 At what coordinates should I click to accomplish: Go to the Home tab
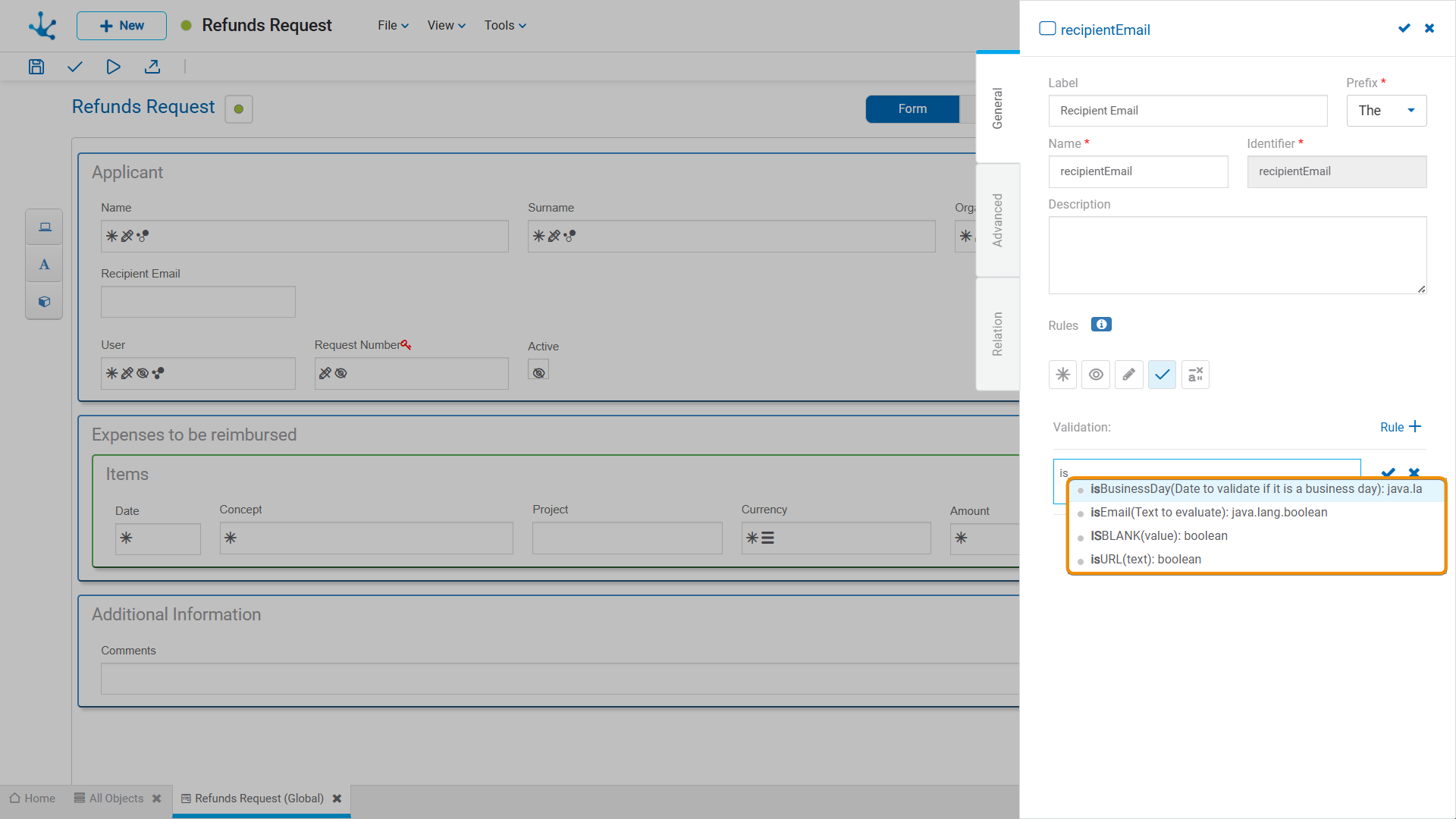(33, 799)
